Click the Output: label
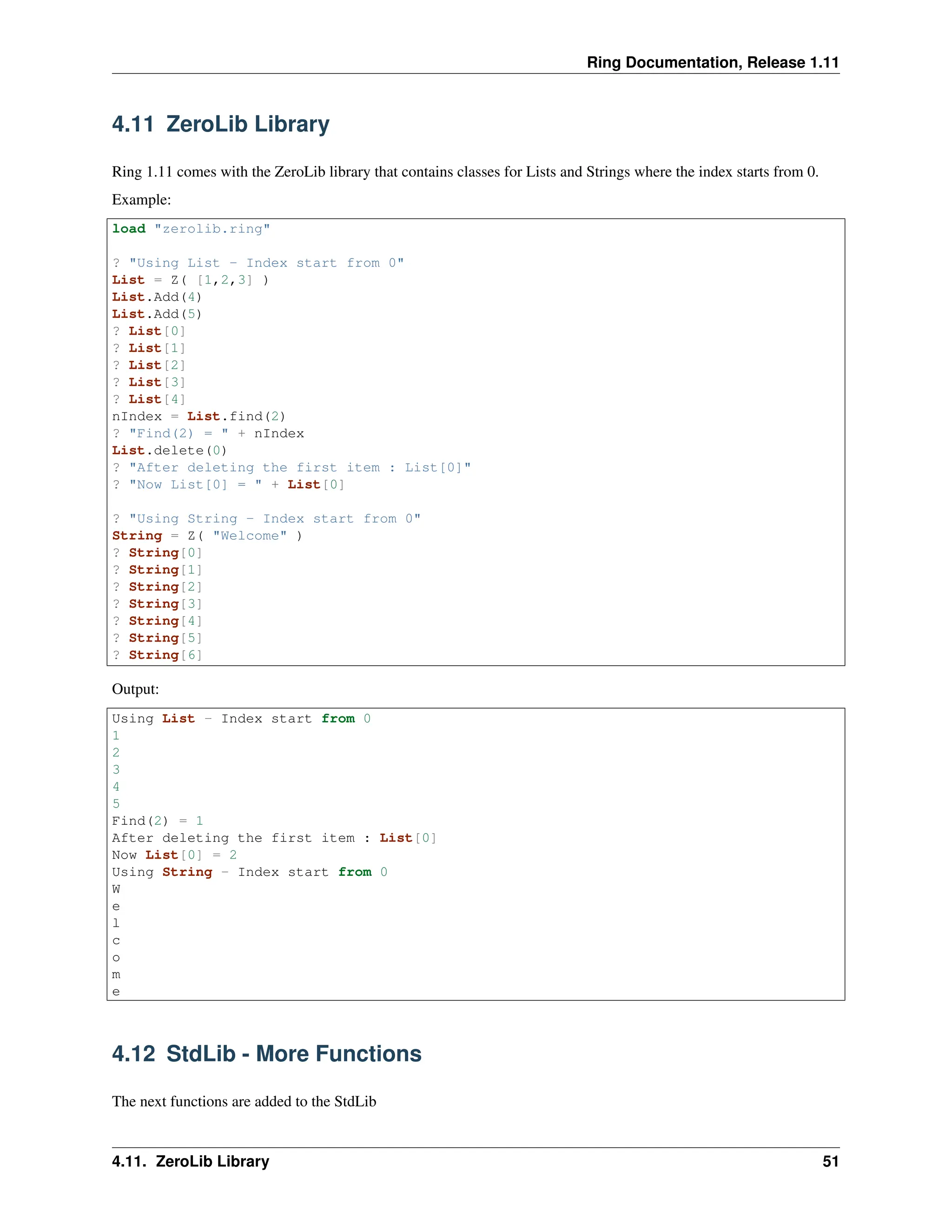 (135, 689)
